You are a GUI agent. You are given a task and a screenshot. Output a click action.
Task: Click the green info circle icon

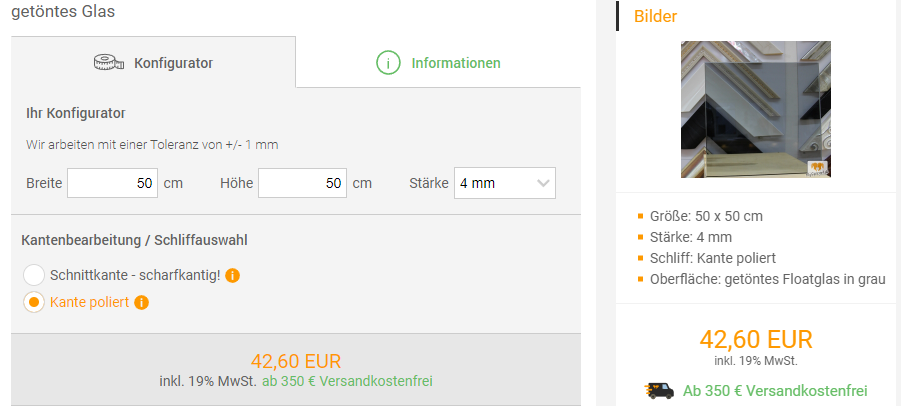388,63
